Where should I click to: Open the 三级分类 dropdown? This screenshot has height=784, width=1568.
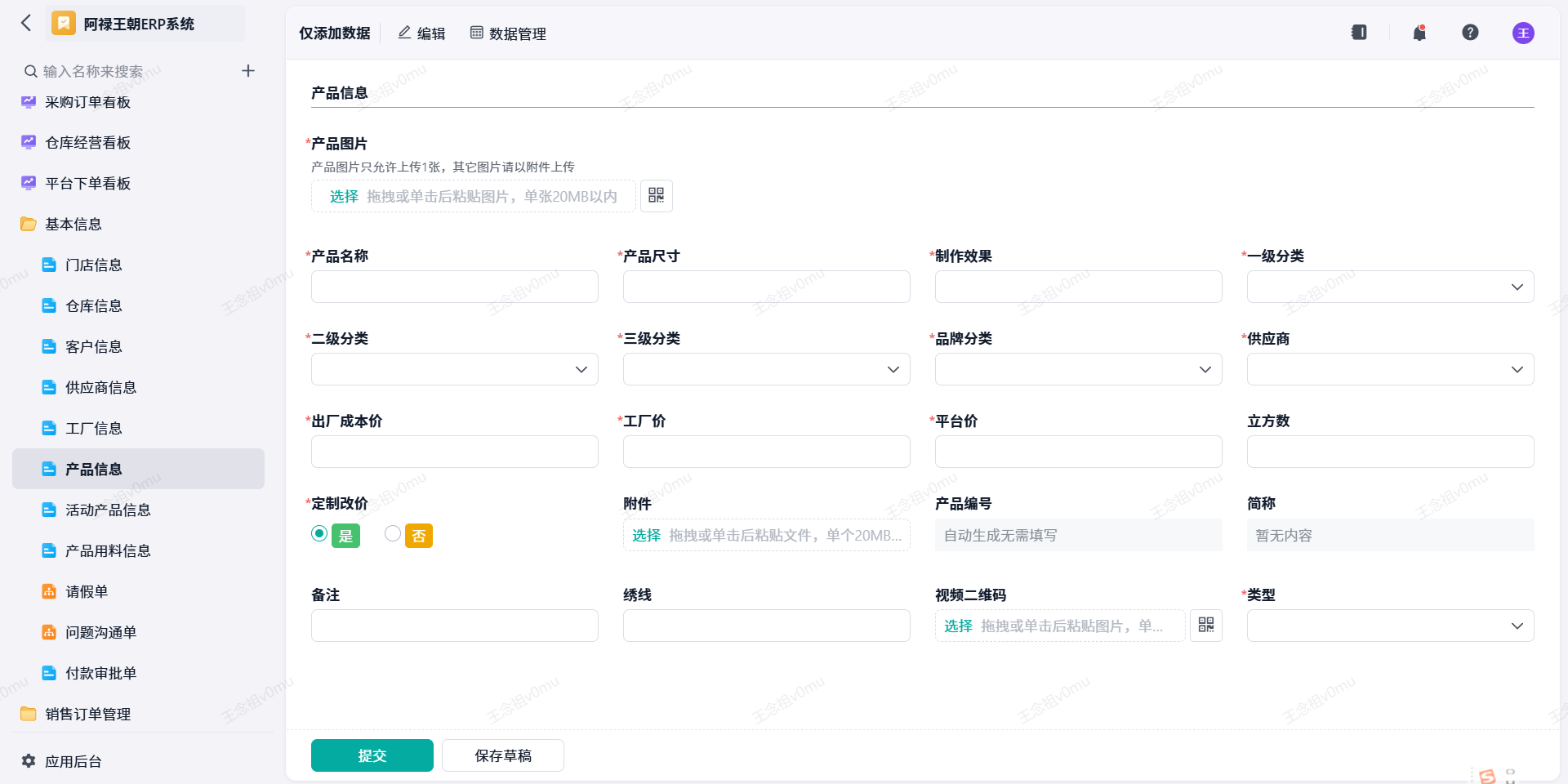[x=766, y=369]
